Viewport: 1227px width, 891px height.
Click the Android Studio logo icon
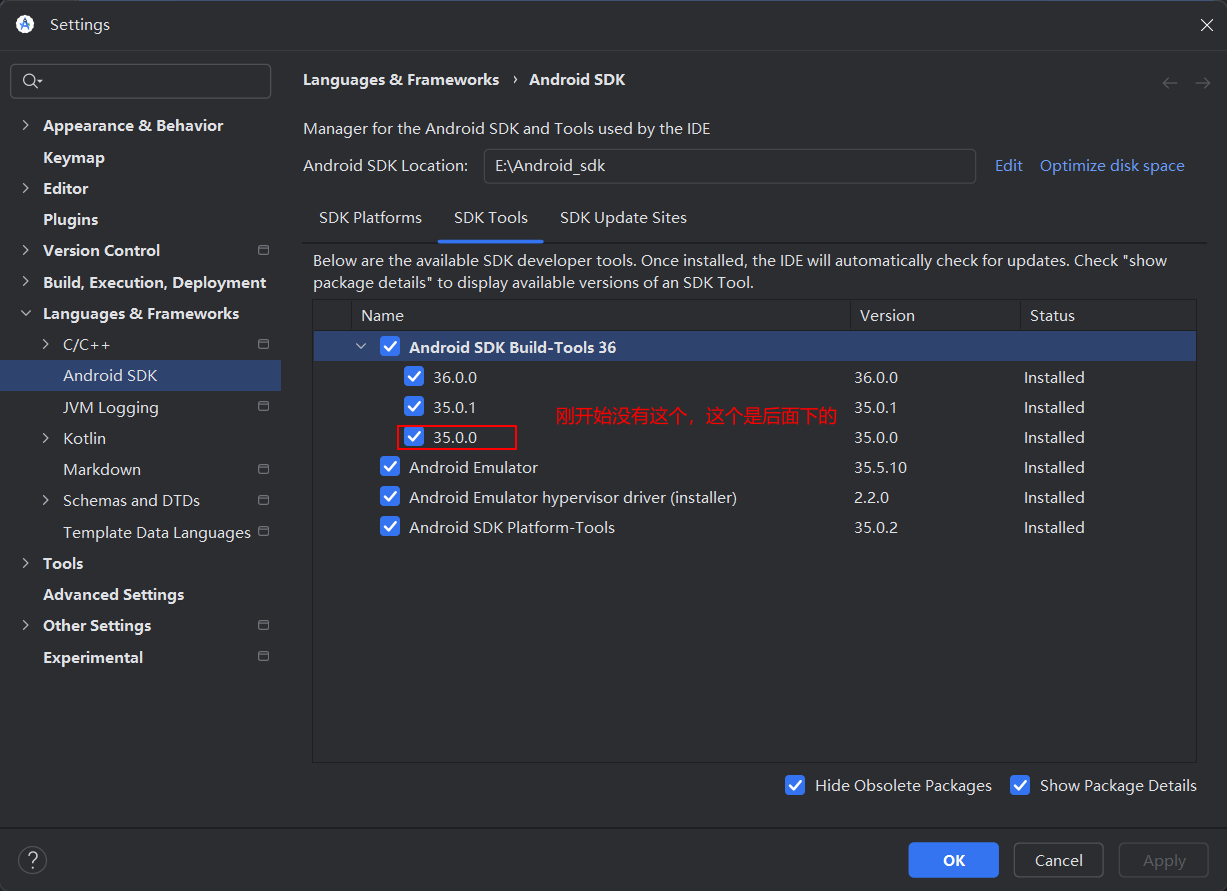(x=25, y=25)
